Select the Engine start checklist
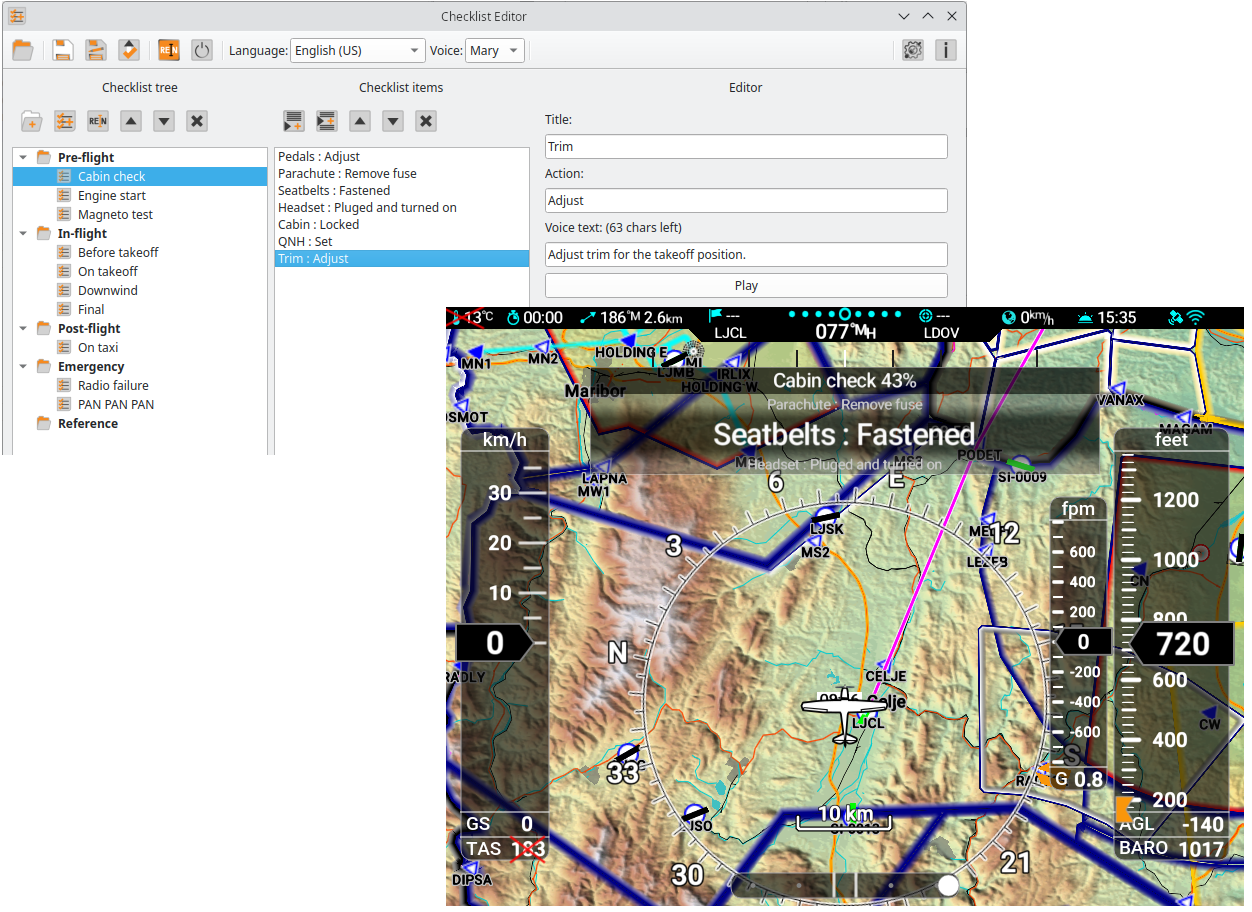 coord(111,195)
